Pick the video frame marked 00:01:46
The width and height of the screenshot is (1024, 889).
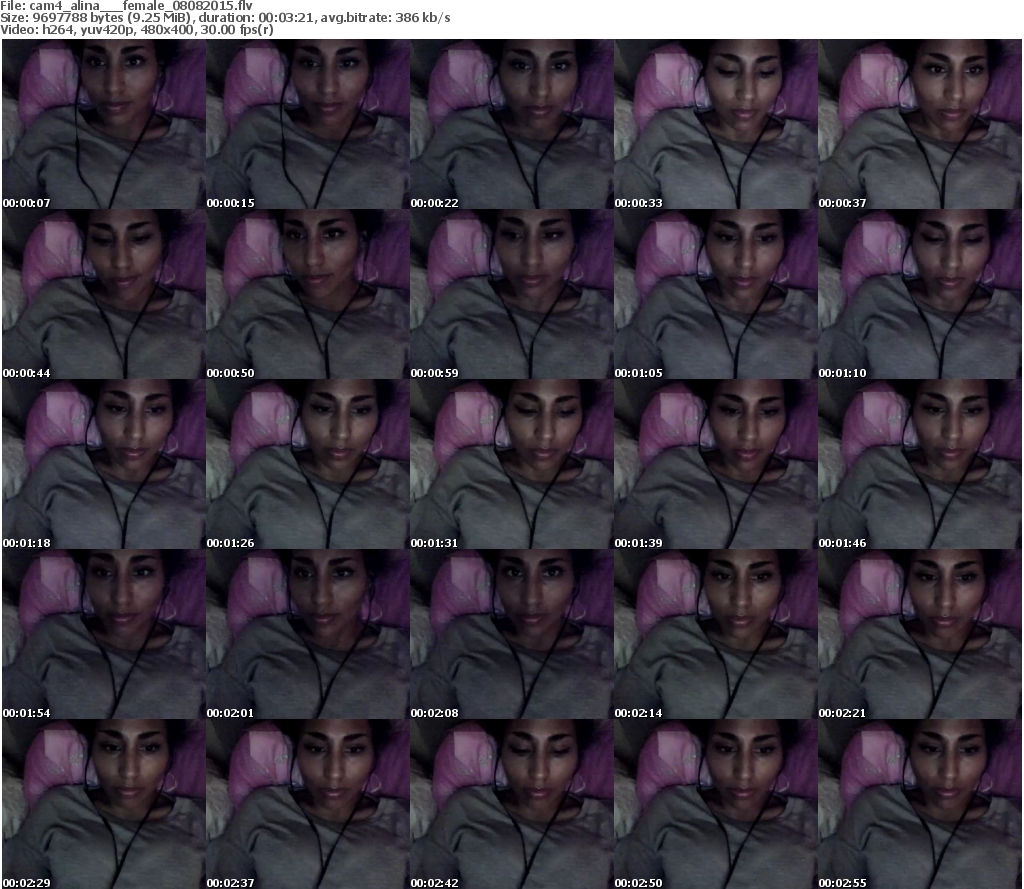[920, 464]
